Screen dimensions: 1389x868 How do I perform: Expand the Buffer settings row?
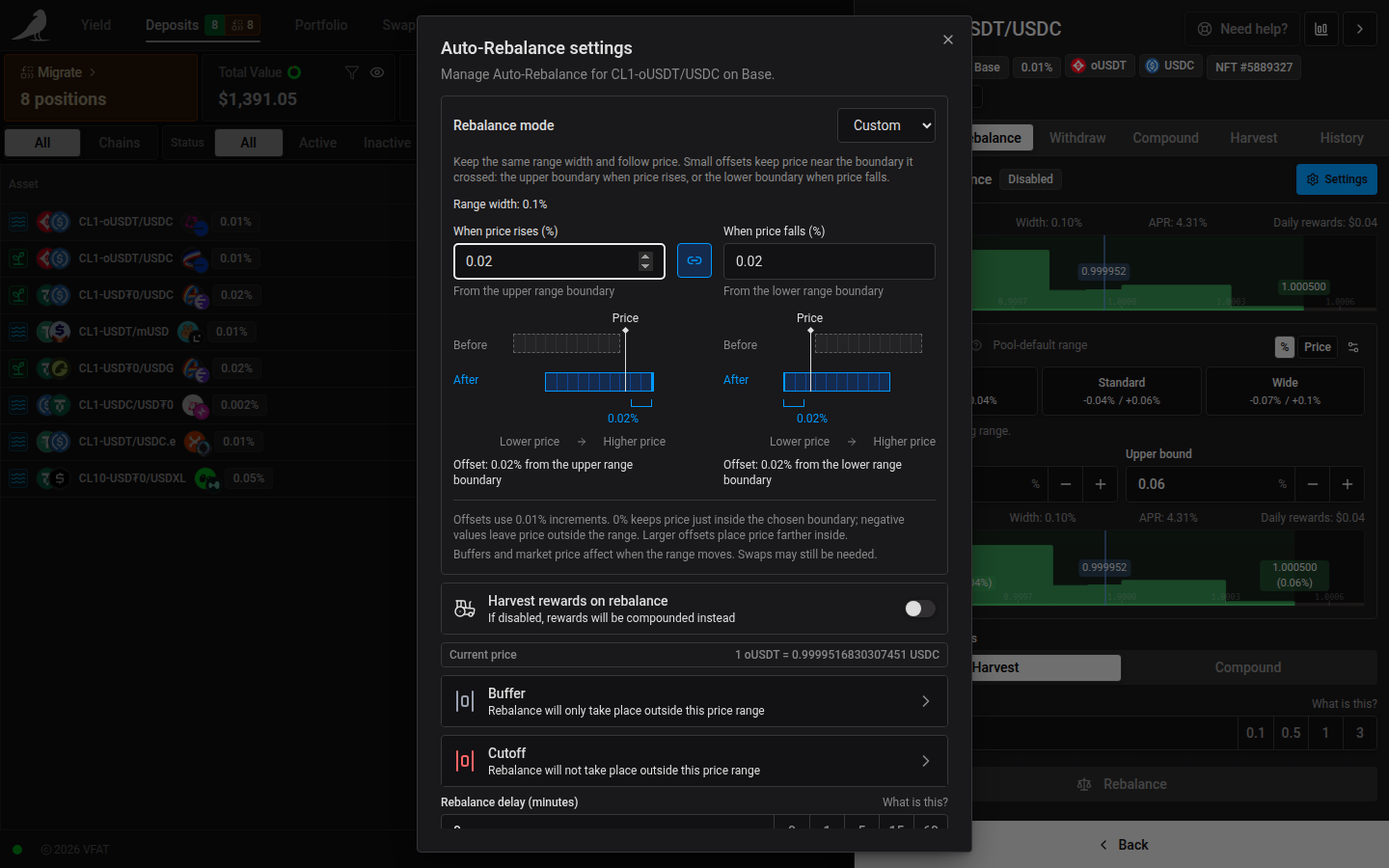point(694,701)
